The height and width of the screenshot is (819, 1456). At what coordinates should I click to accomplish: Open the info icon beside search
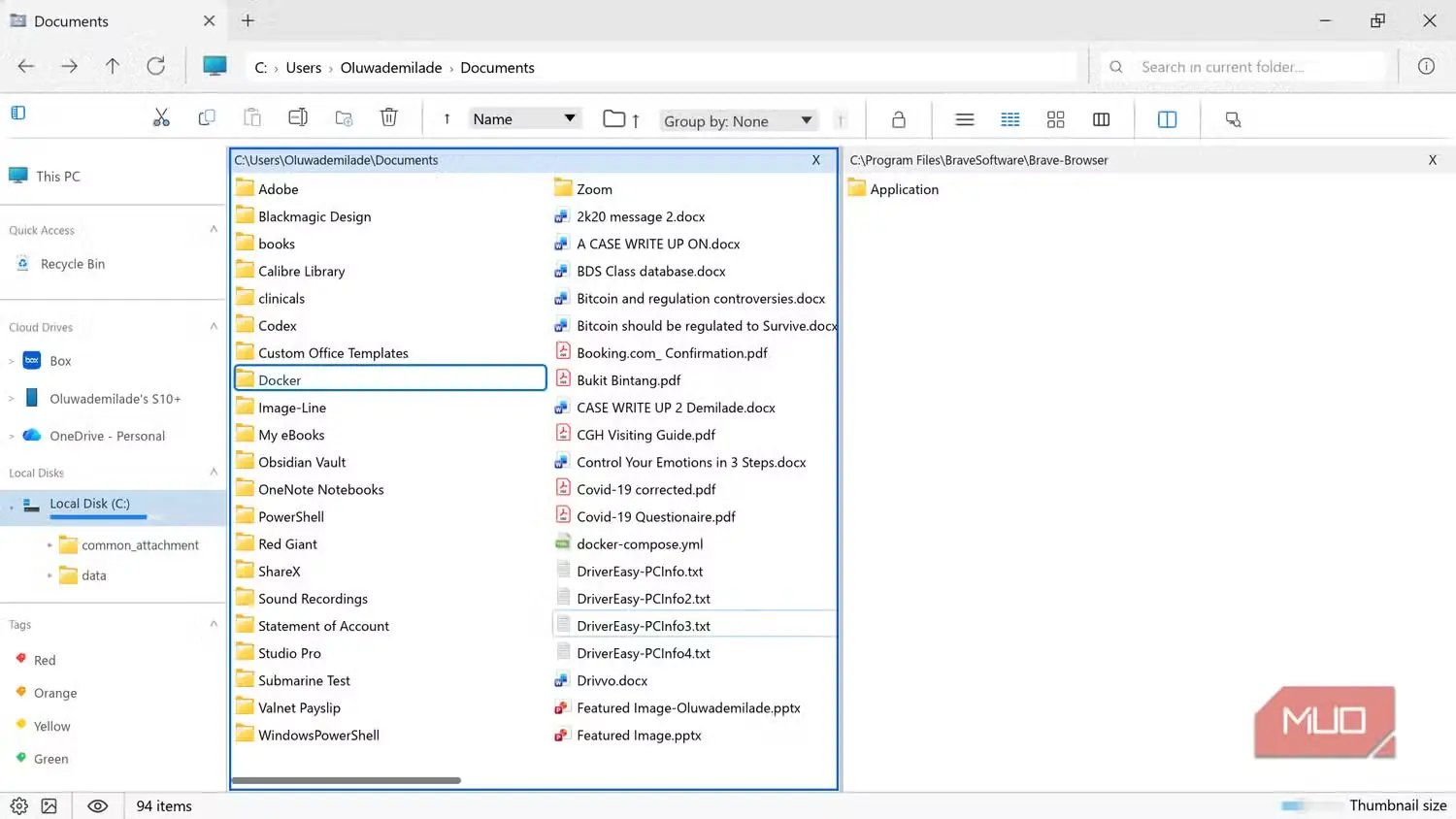[x=1426, y=66]
